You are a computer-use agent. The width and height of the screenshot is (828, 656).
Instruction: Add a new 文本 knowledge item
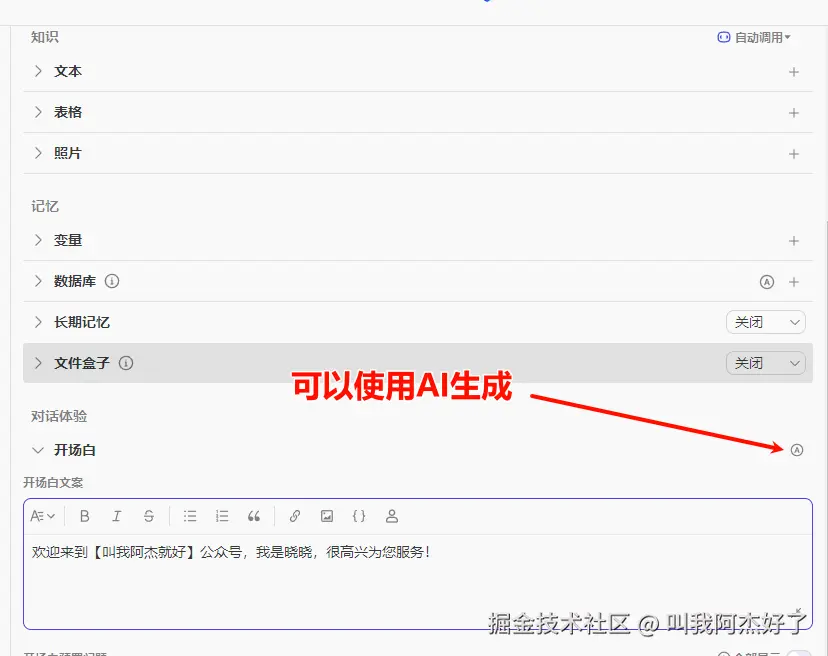(x=793, y=72)
